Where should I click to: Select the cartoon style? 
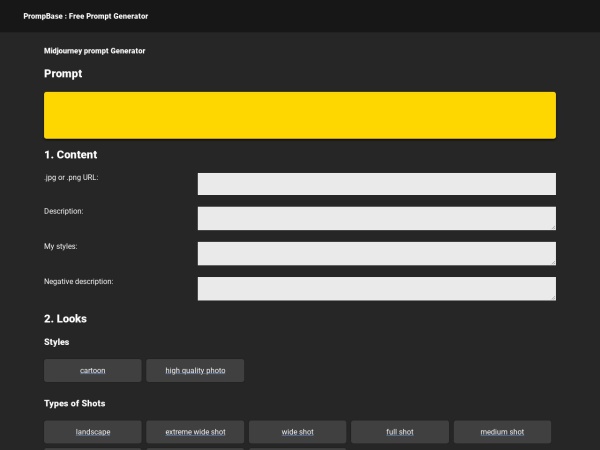coord(93,371)
